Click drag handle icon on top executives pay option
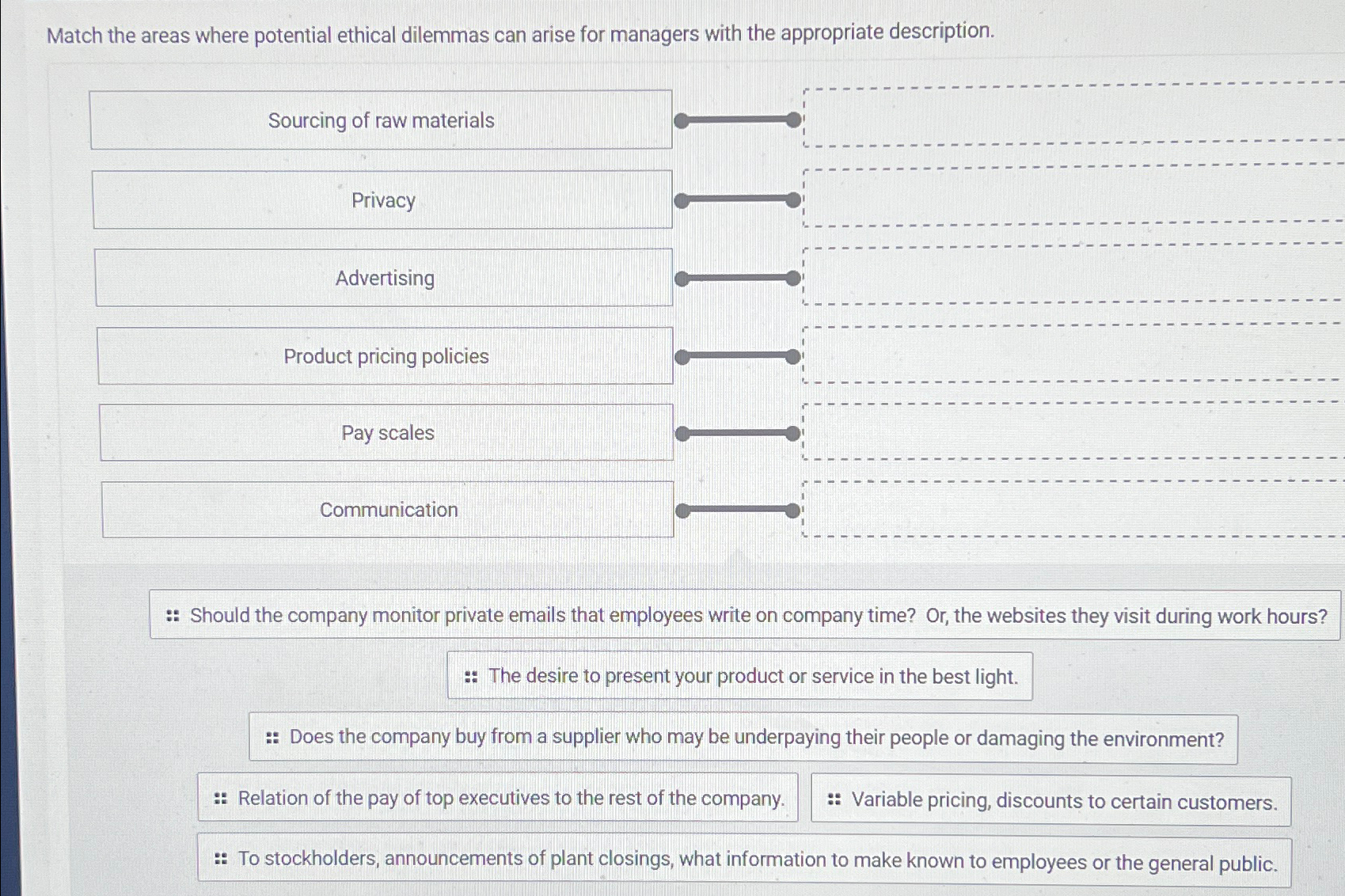This screenshot has height=896, width=1345. click(221, 799)
